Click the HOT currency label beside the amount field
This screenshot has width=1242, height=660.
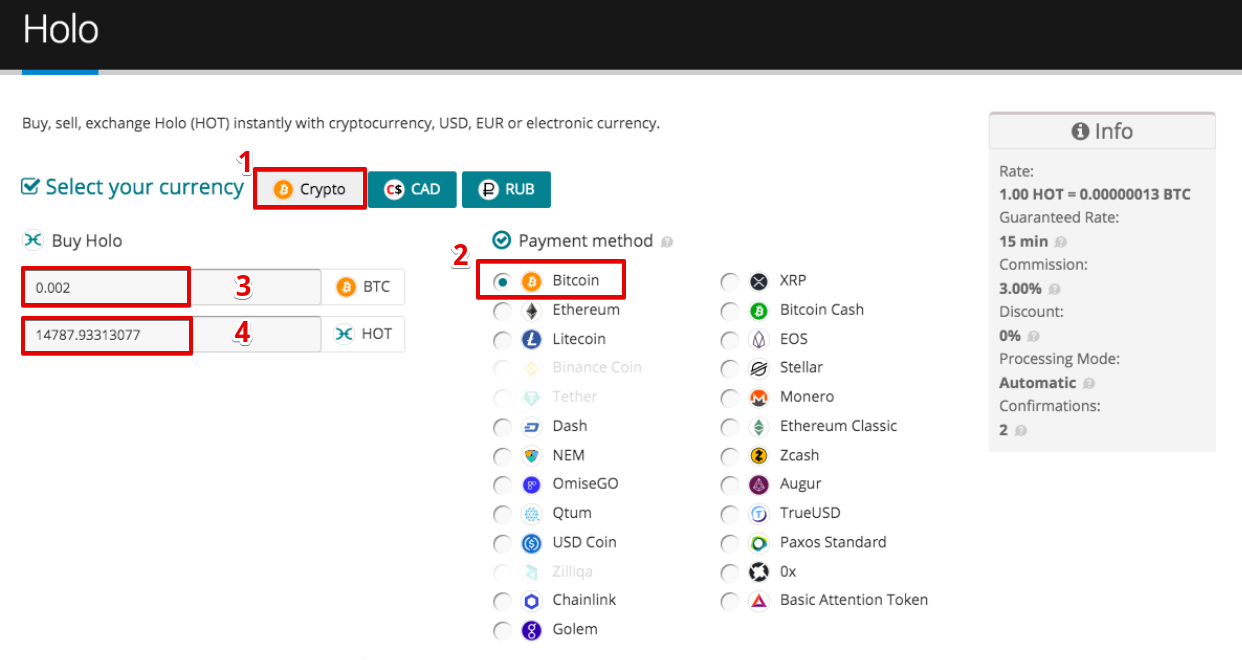click(363, 335)
